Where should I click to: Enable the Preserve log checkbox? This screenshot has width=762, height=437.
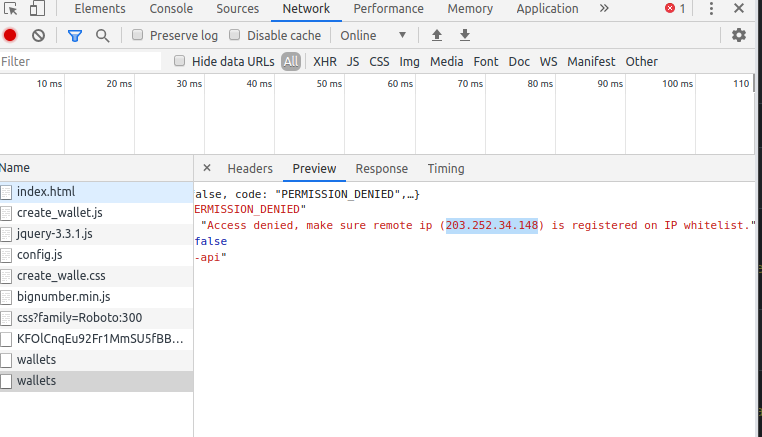click(x=138, y=35)
